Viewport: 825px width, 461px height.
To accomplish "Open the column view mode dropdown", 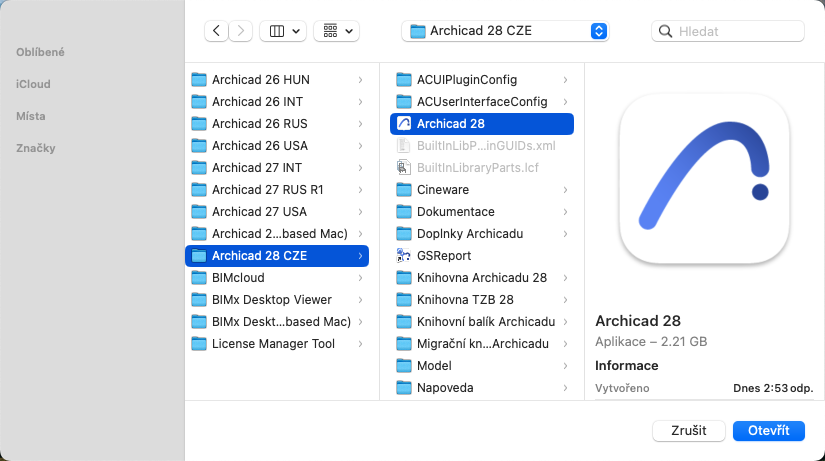I will click(283, 31).
